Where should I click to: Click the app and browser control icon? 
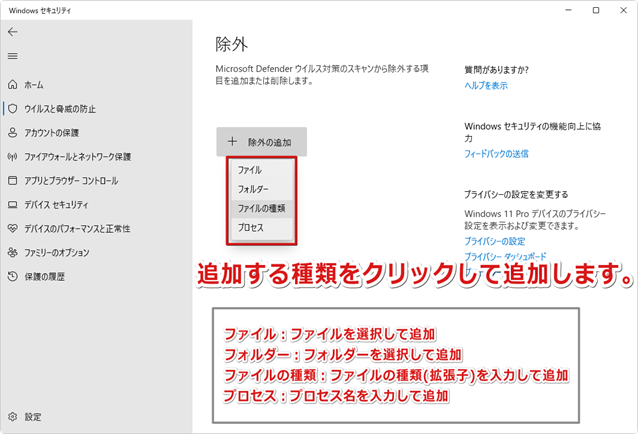pos(13,181)
